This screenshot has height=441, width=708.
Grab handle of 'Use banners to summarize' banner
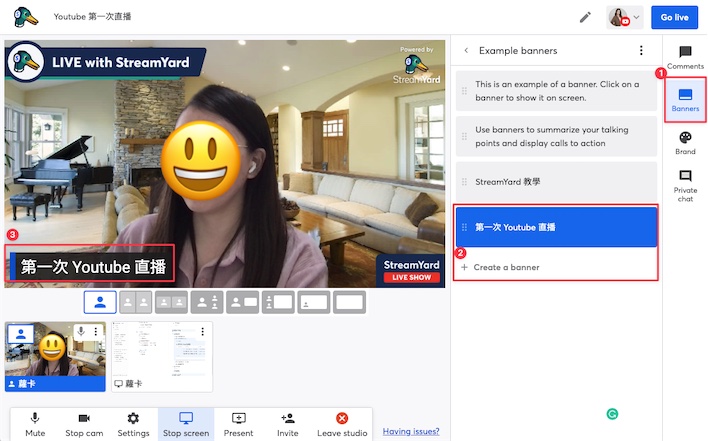point(464,136)
